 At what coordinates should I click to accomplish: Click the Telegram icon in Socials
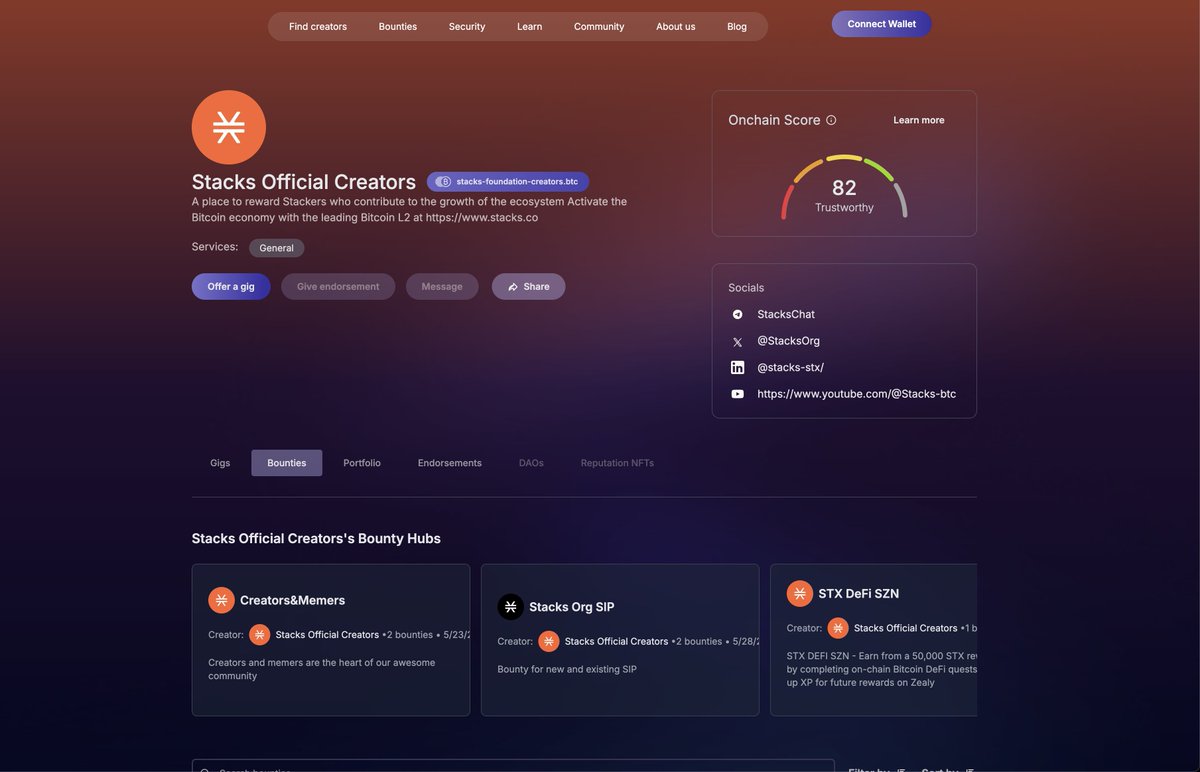pyautogui.click(x=738, y=314)
